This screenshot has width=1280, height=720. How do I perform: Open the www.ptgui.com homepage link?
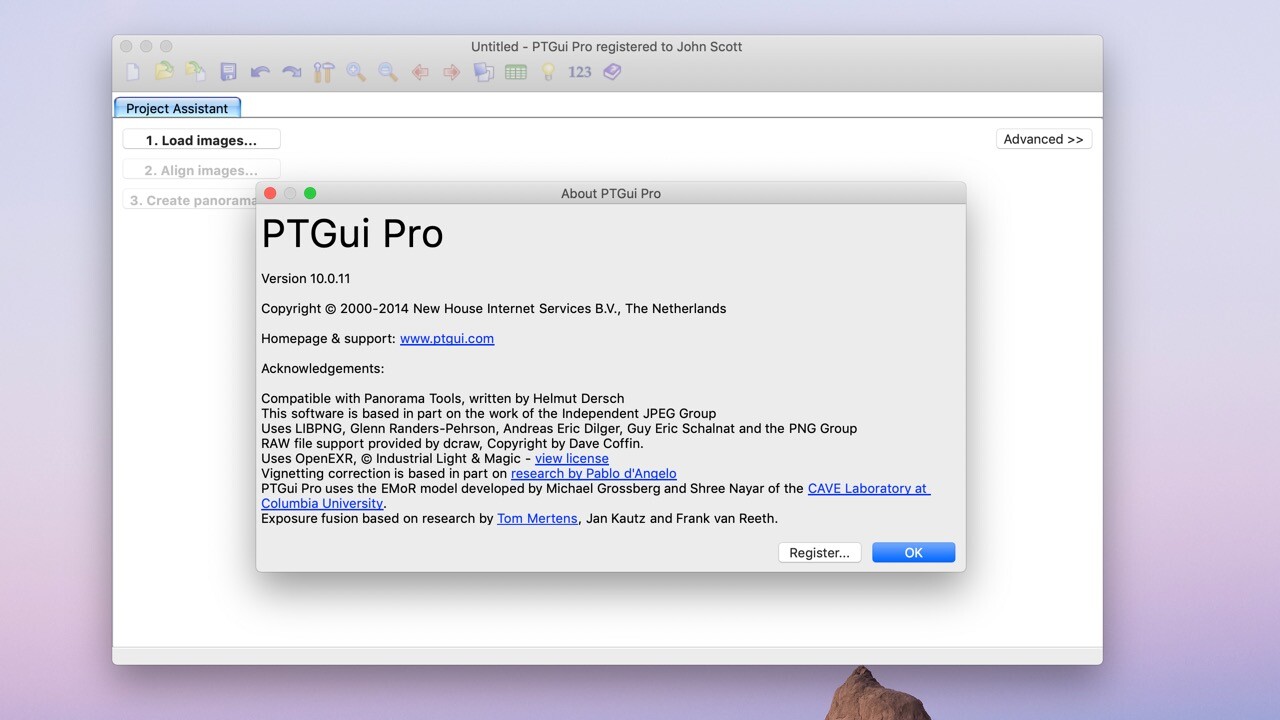(446, 338)
